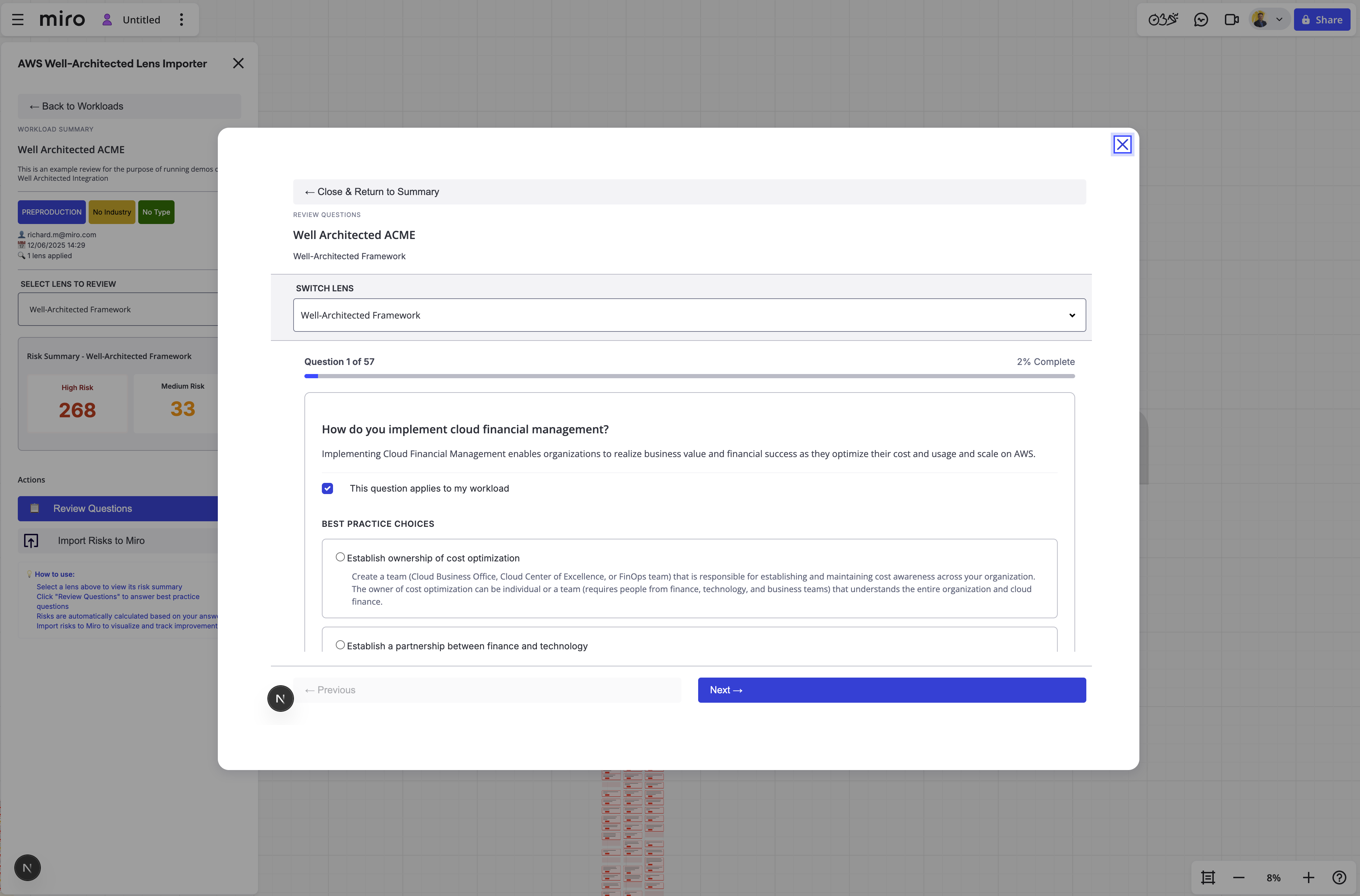1360x896 pixels.
Task: Zoom in using the plus icon
Action: pyautogui.click(x=1308, y=877)
